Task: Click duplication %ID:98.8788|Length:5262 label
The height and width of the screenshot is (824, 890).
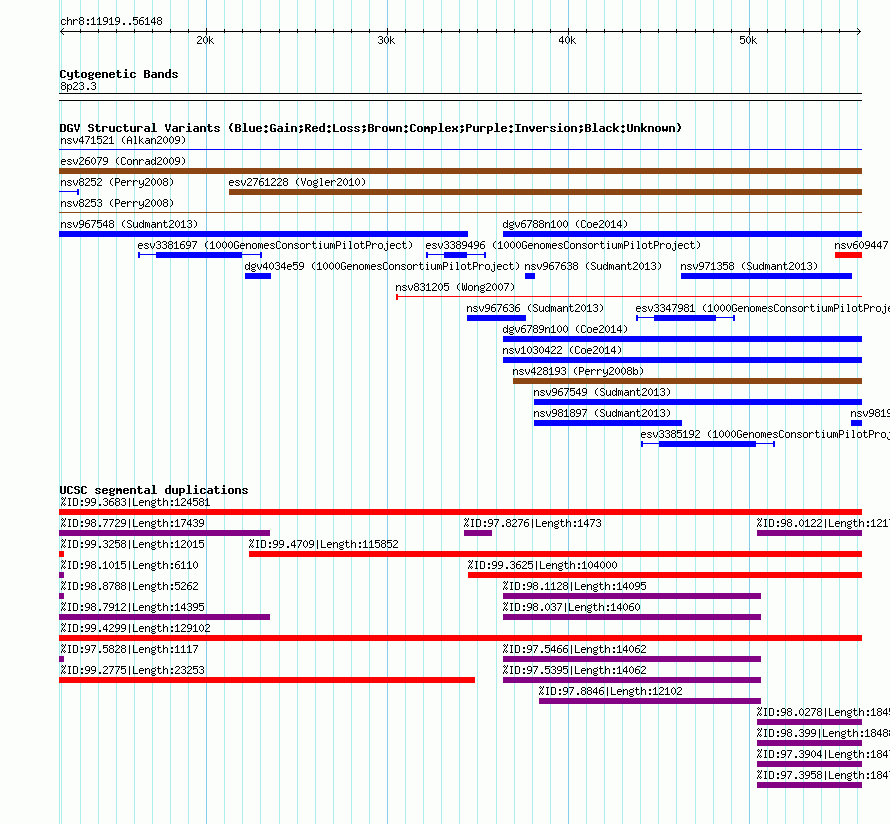Action: tap(129, 586)
